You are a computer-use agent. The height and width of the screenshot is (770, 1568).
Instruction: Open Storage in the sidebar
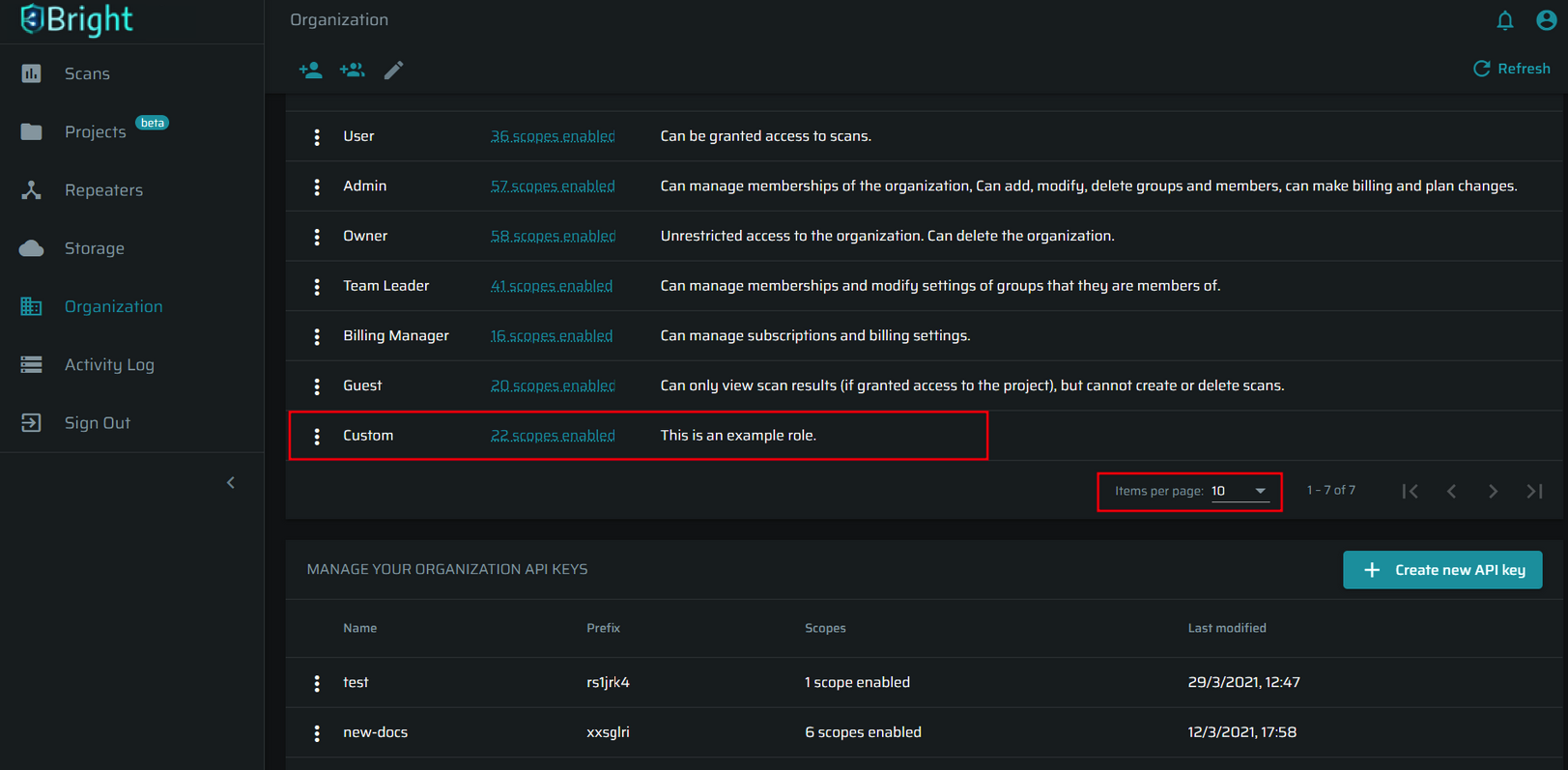(x=95, y=248)
